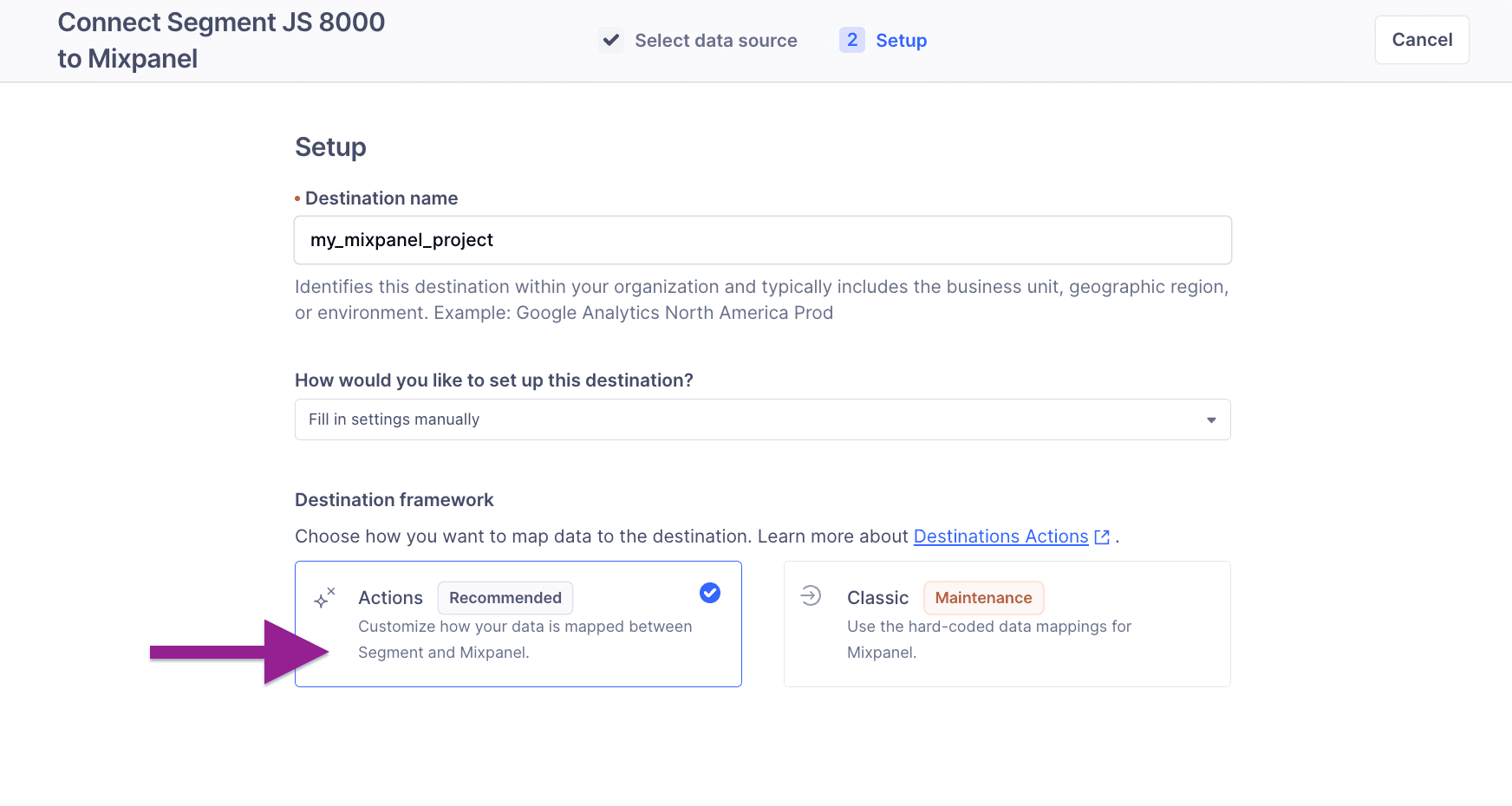Click the Destination name text field
The width and height of the screenshot is (1512, 806).
click(762, 240)
